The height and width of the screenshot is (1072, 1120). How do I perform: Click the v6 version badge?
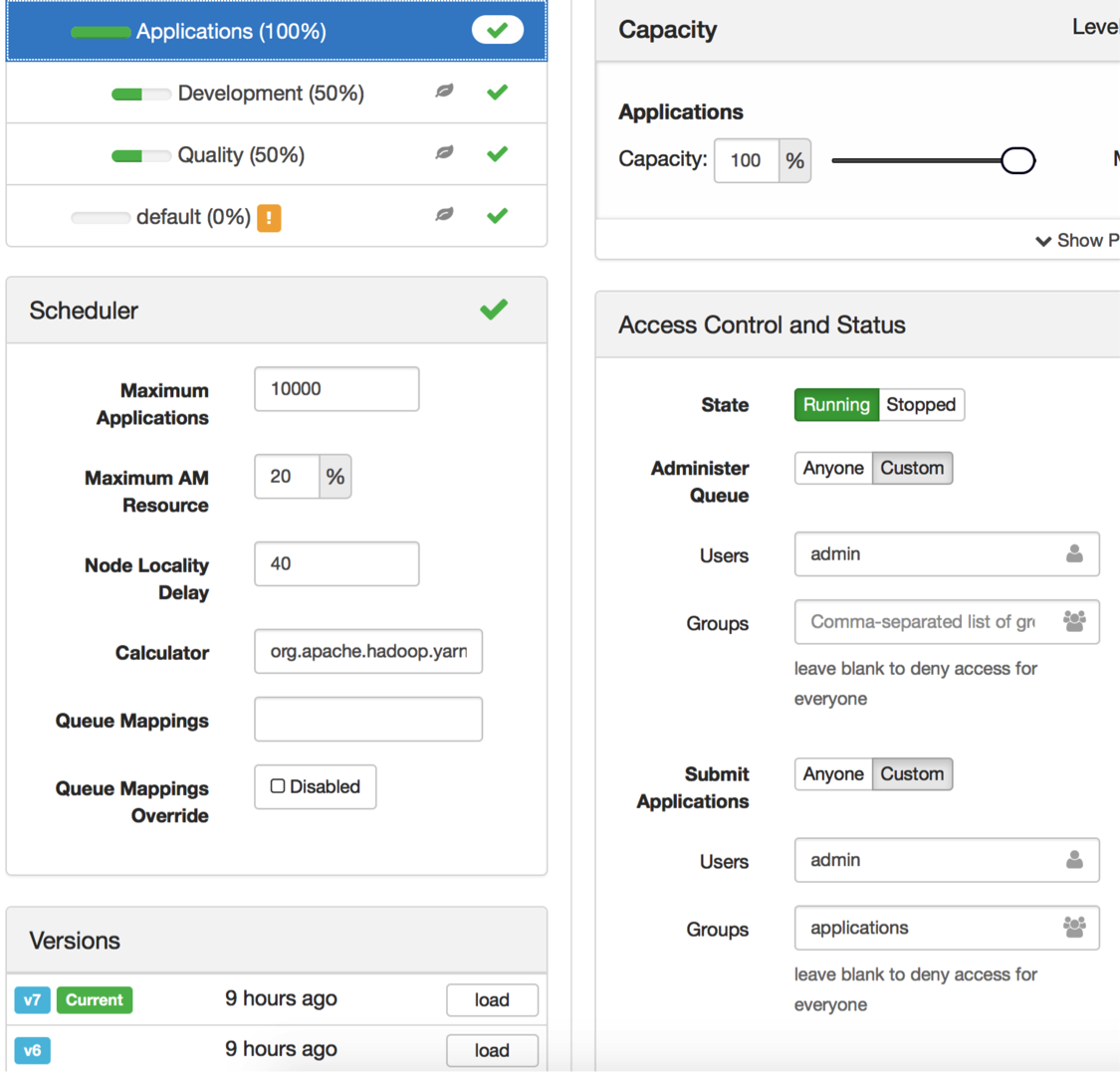[x=32, y=1050]
